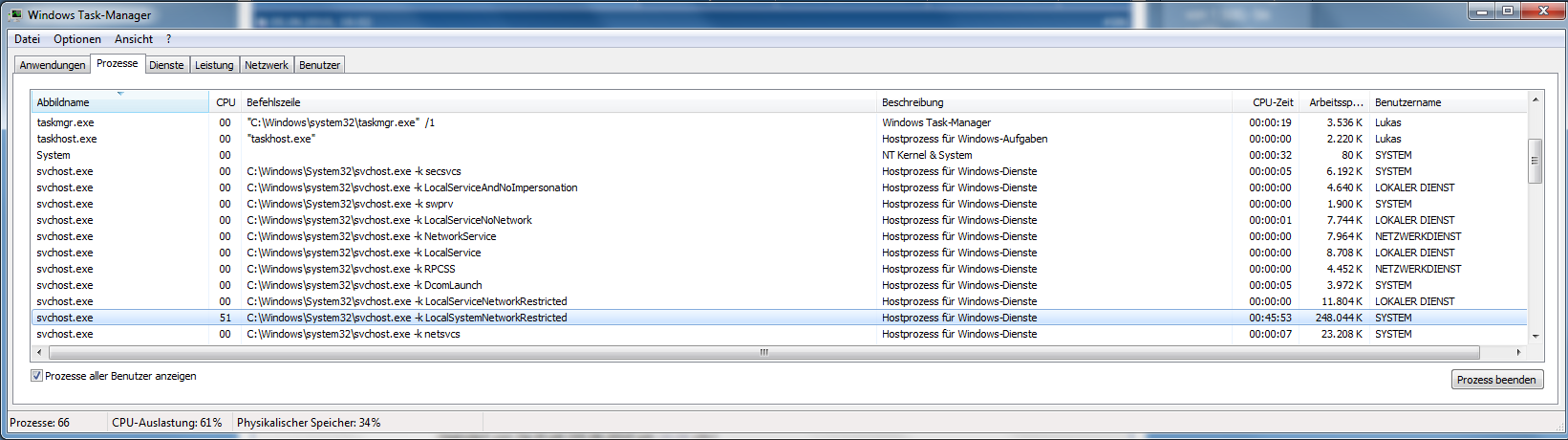Click the horizontal scrollbar thumb
Screen dimensions: 1568x440
coord(763,352)
